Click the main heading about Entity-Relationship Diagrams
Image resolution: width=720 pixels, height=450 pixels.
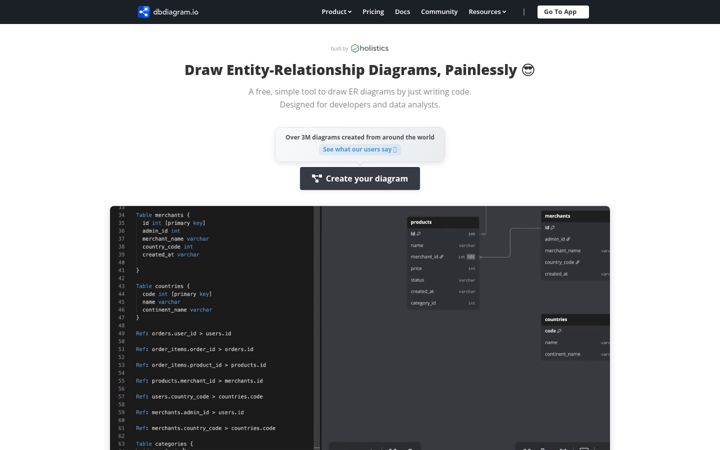pyautogui.click(x=360, y=70)
